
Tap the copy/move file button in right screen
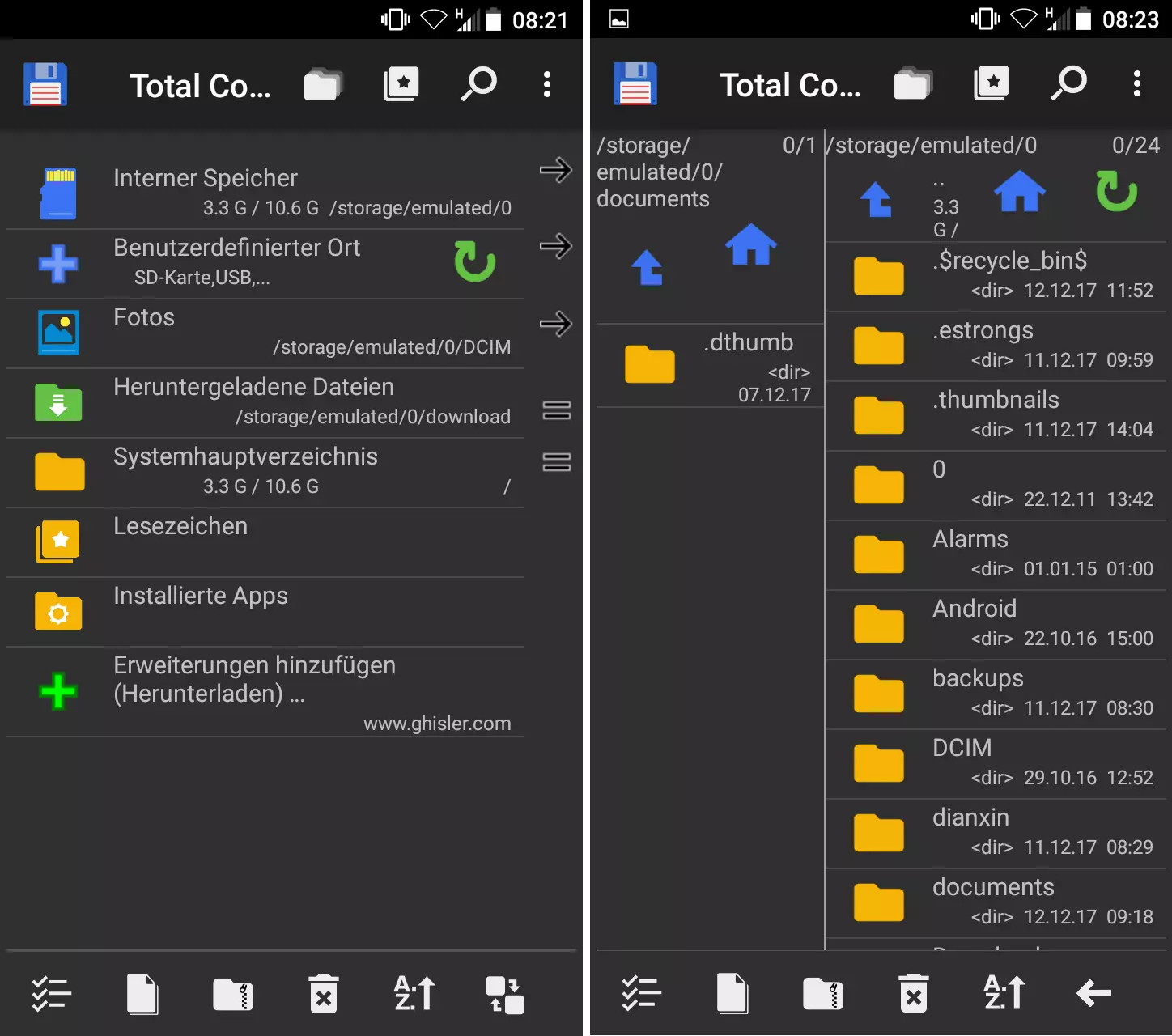732,994
